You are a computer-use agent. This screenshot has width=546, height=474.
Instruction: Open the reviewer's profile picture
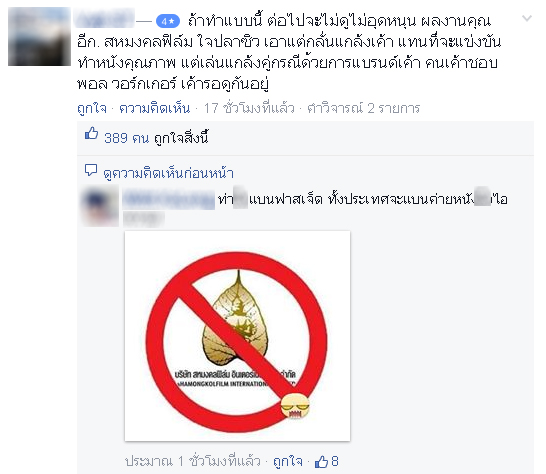[39, 37]
